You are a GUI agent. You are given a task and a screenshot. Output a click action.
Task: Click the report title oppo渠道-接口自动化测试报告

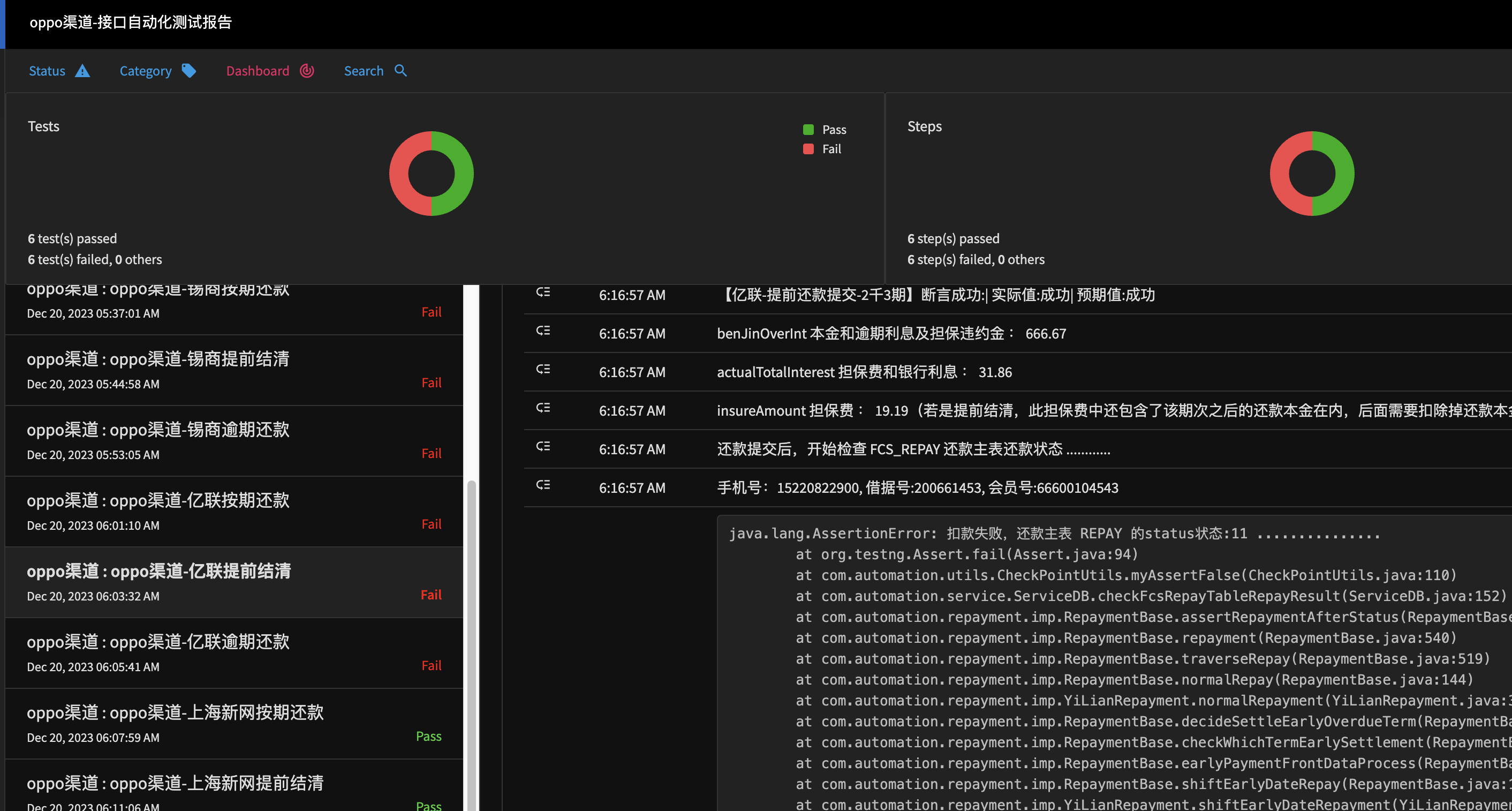point(131,22)
